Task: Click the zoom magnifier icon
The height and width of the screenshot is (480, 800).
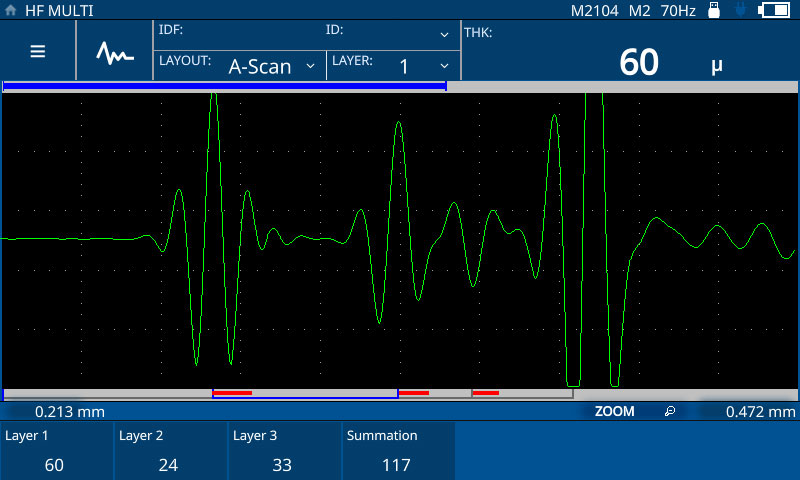Action: (x=670, y=411)
